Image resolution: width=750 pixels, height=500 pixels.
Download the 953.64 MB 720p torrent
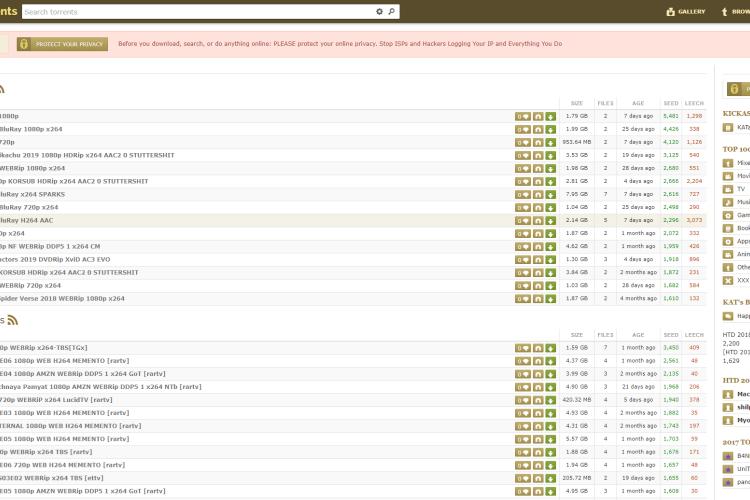[x=551, y=143]
